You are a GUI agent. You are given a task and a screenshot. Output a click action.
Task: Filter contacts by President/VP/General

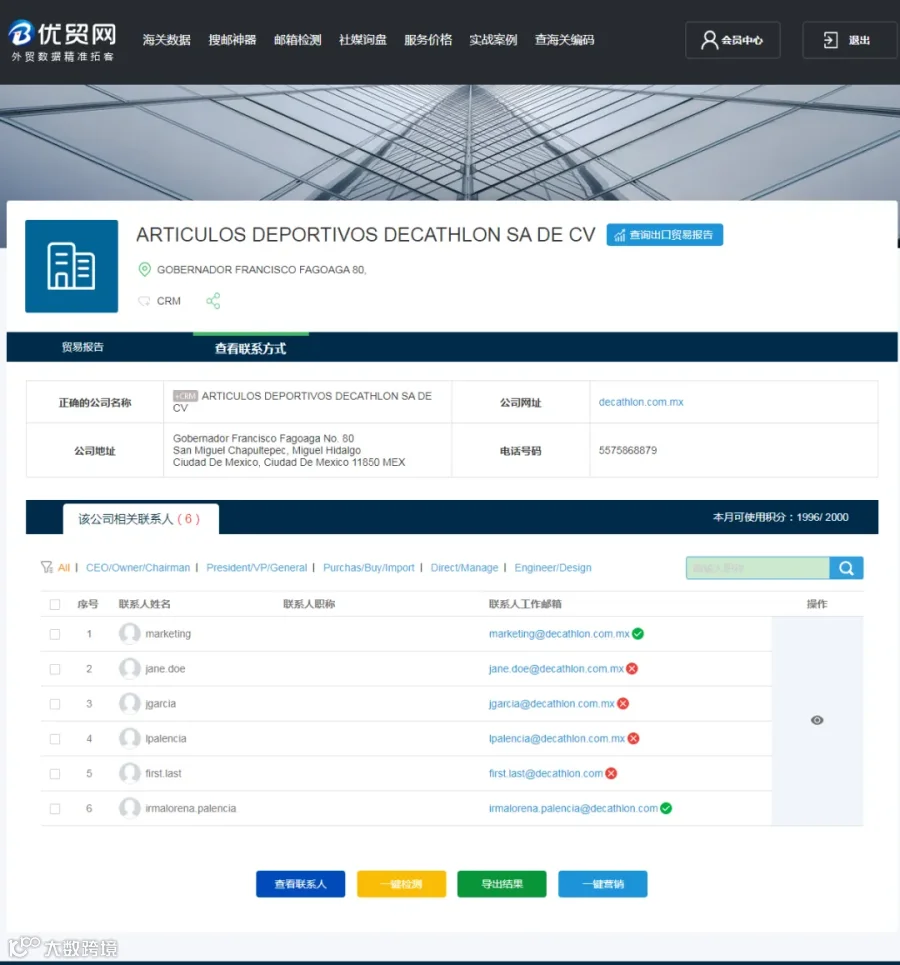(x=257, y=567)
